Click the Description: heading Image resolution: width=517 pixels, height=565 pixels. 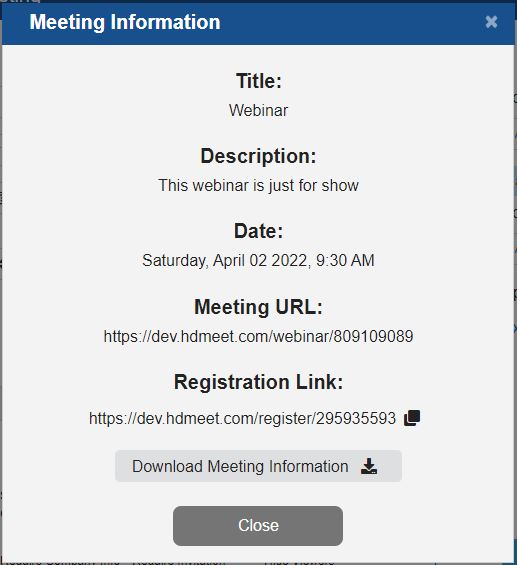coord(258,156)
